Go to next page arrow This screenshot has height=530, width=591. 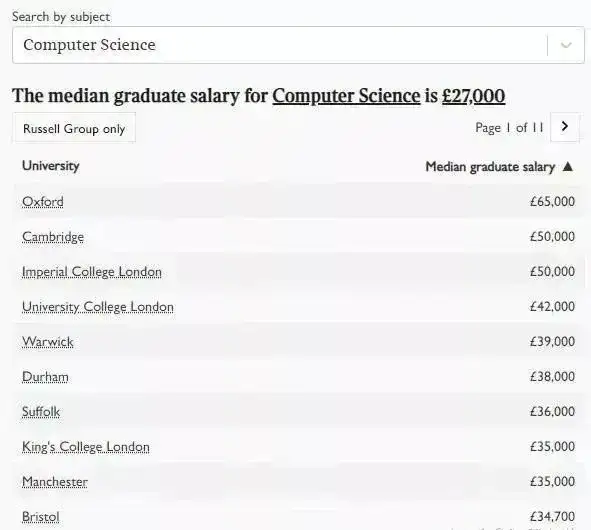click(564, 127)
